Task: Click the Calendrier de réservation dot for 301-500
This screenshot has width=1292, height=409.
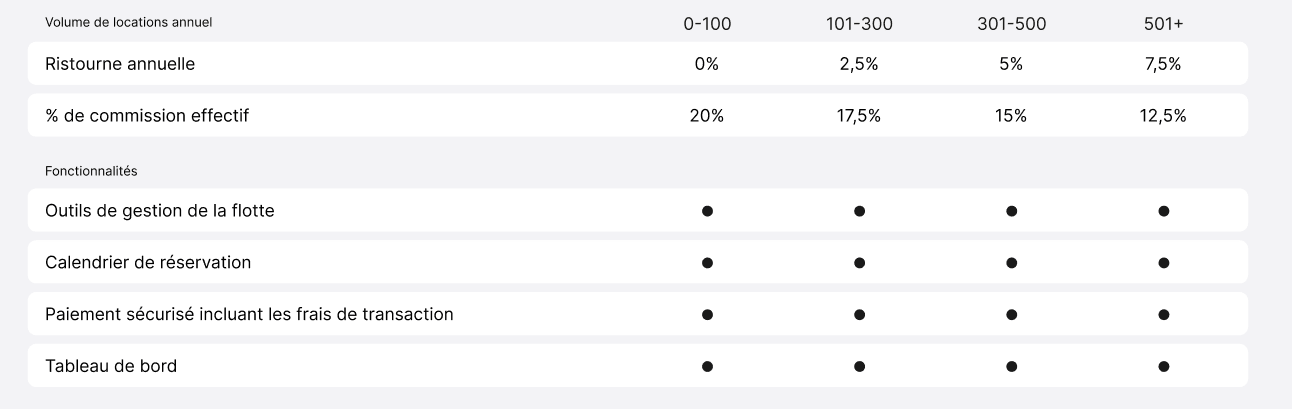Action: tap(1011, 263)
